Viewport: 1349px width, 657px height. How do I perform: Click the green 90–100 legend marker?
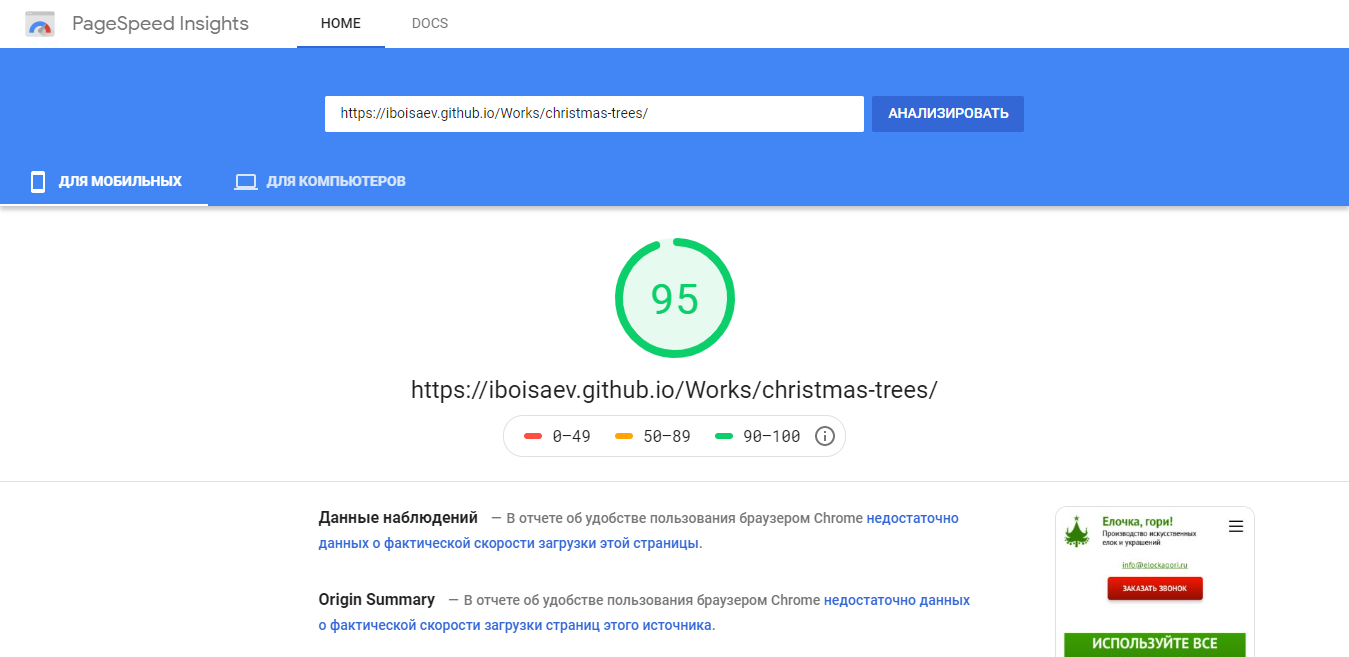pyautogui.click(x=724, y=436)
